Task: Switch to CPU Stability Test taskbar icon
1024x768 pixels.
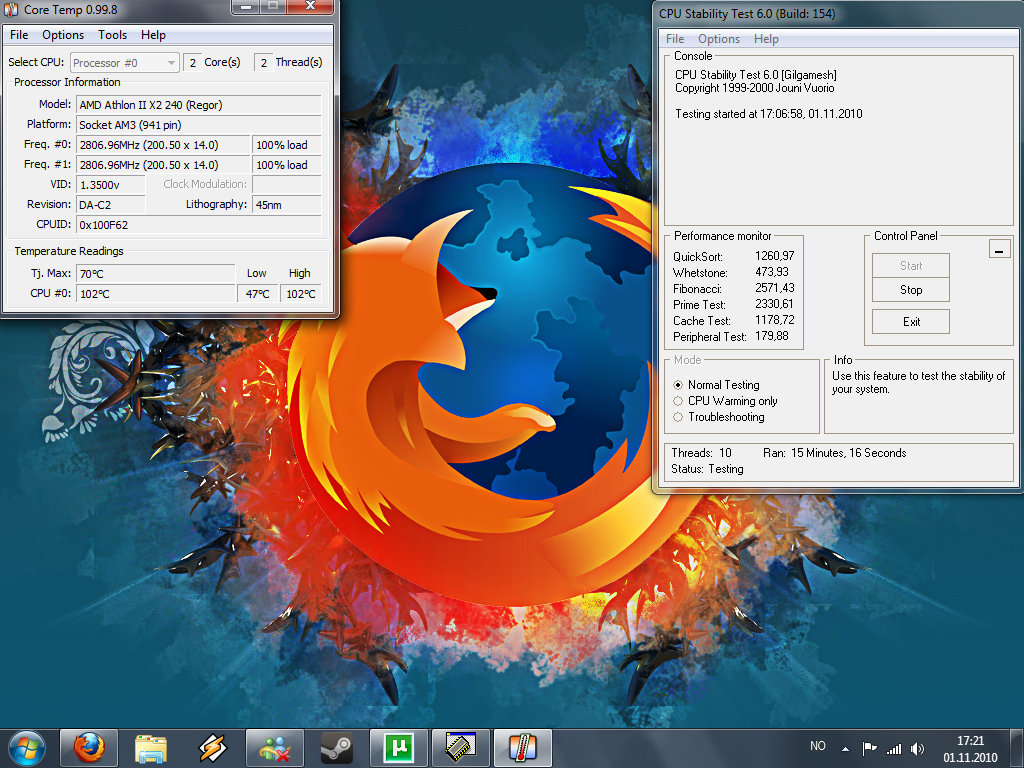Action: 460,748
